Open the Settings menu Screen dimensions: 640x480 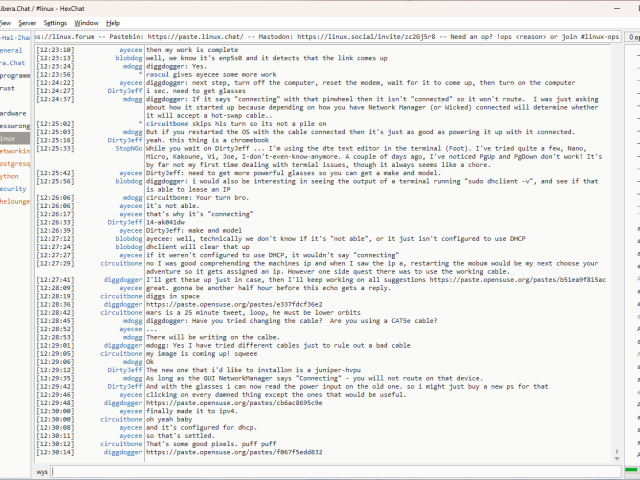(55, 22)
